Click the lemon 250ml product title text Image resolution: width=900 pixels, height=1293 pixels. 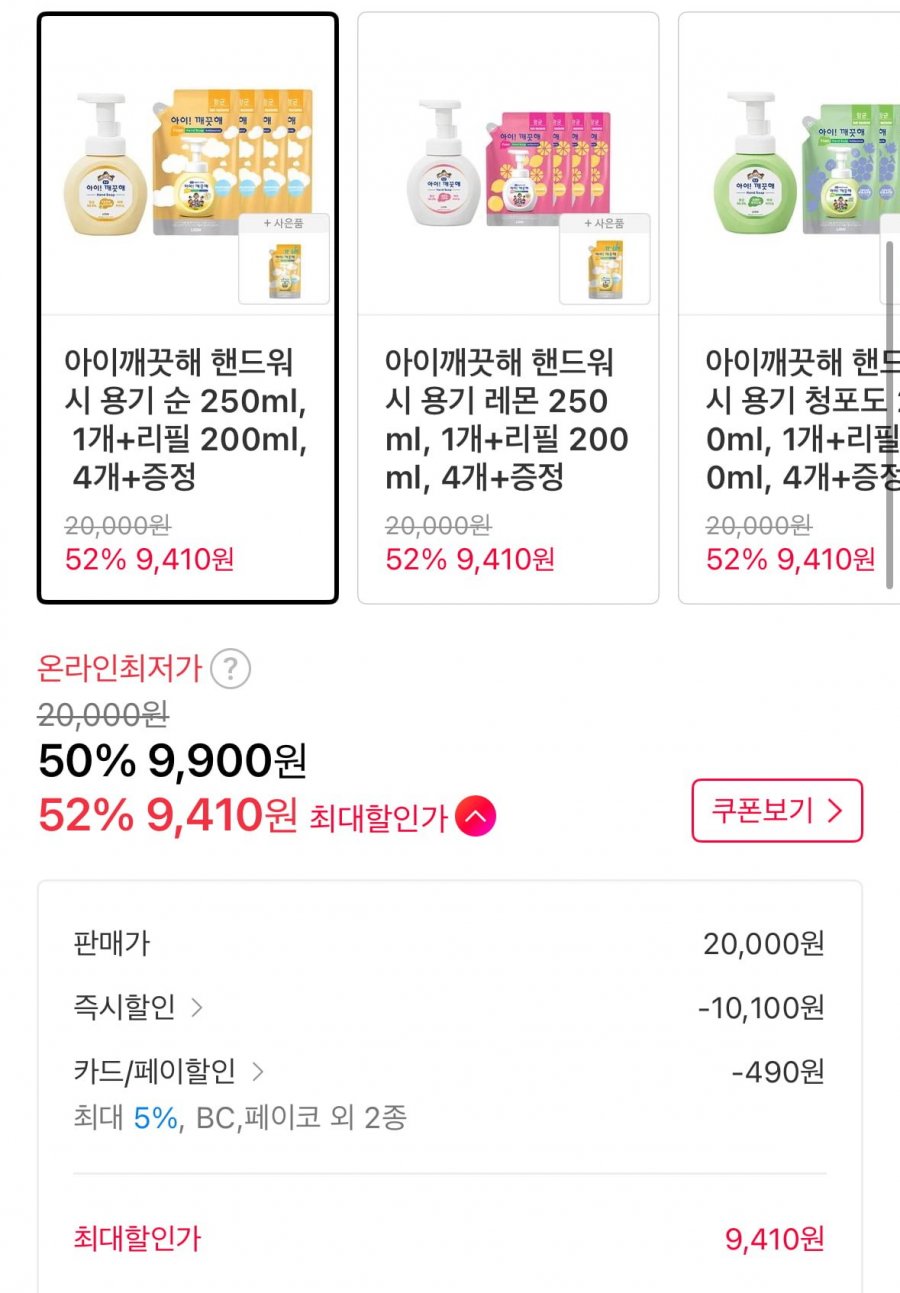click(x=506, y=419)
